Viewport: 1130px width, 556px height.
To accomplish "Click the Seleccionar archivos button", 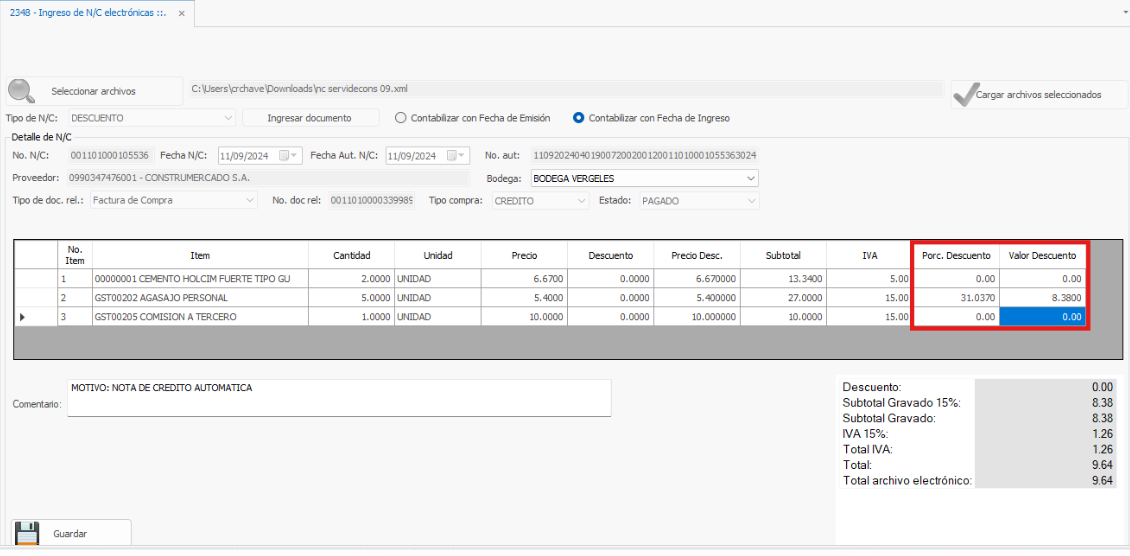I will tap(93, 91).
